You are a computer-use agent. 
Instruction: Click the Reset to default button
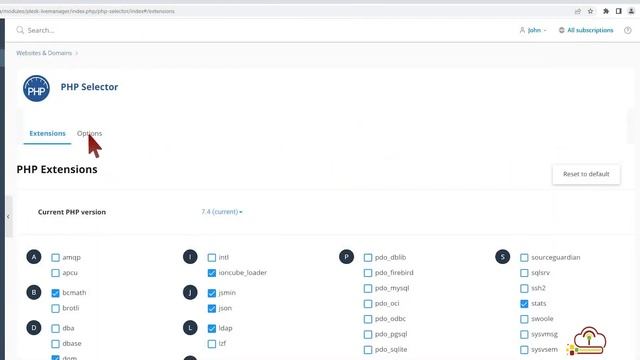(x=586, y=174)
